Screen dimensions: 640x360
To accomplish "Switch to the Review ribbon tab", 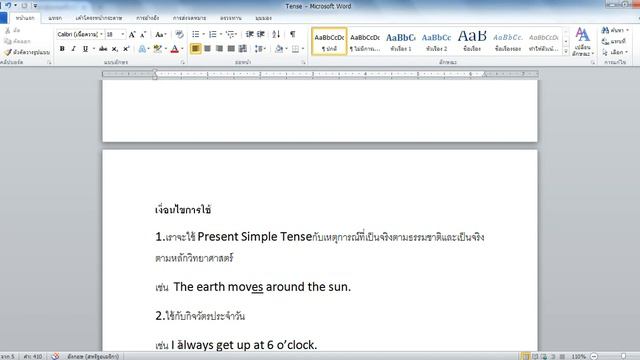I will pyautogui.click(x=231, y=18).
